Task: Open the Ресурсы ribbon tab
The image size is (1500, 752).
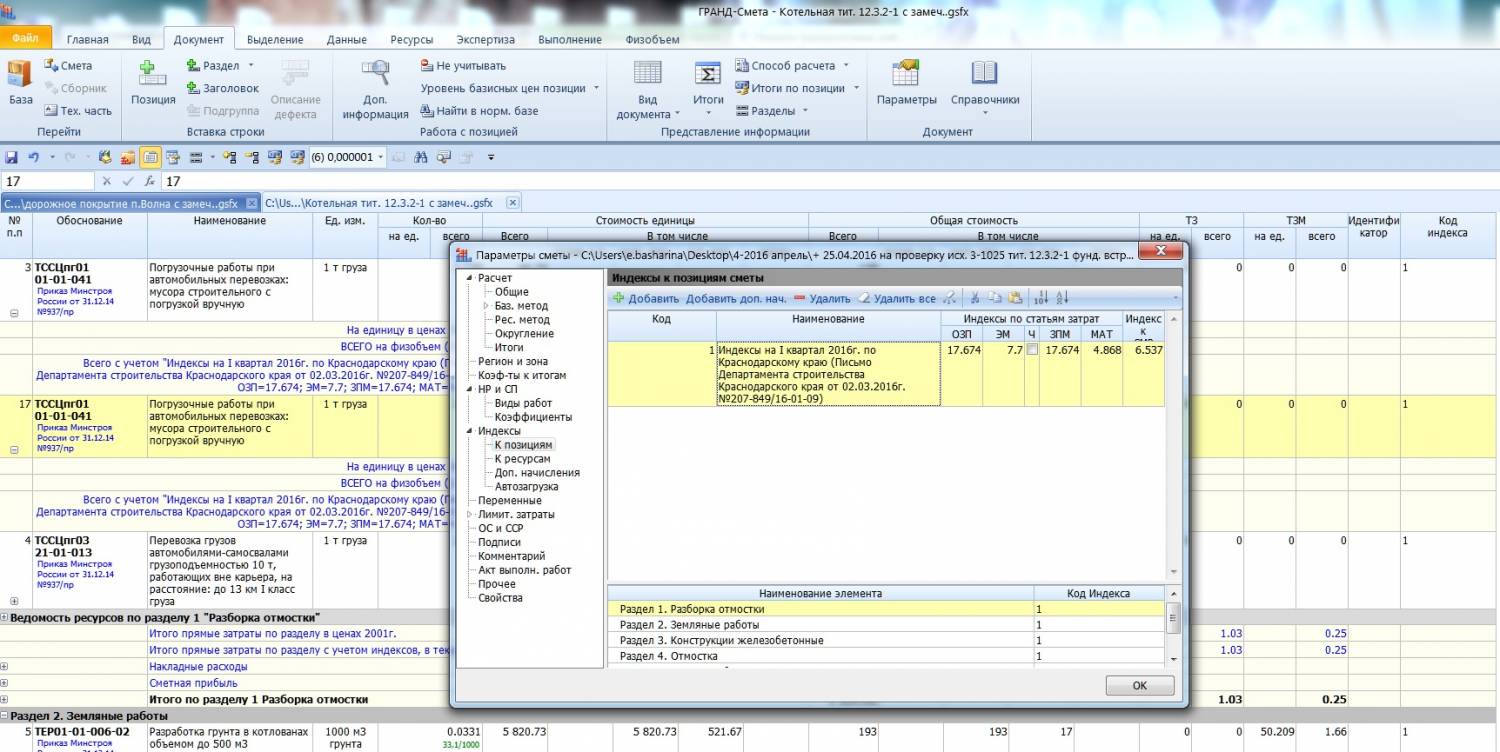Action: click(x=411, y=40)
